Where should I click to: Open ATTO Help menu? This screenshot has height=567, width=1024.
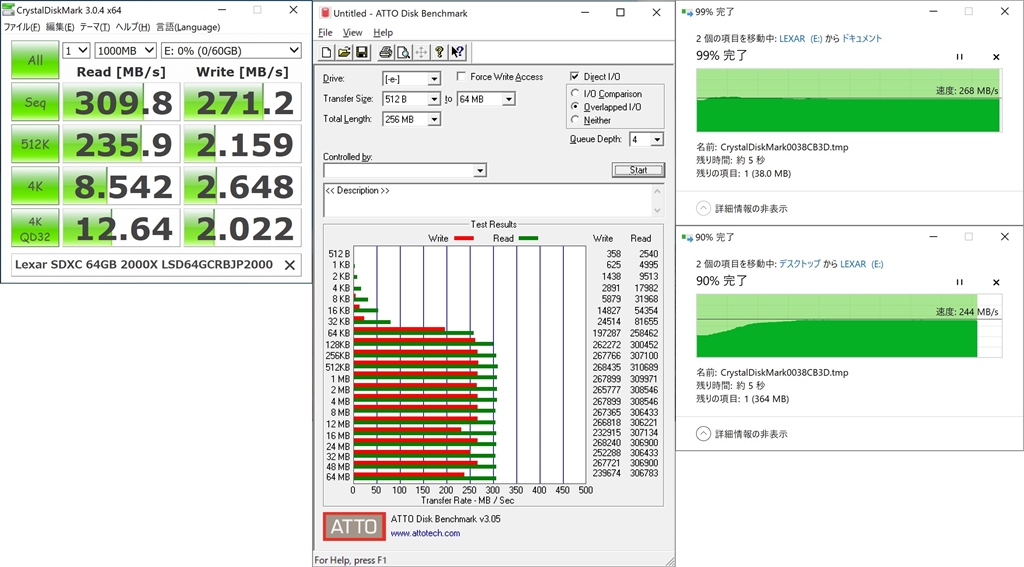383,33
